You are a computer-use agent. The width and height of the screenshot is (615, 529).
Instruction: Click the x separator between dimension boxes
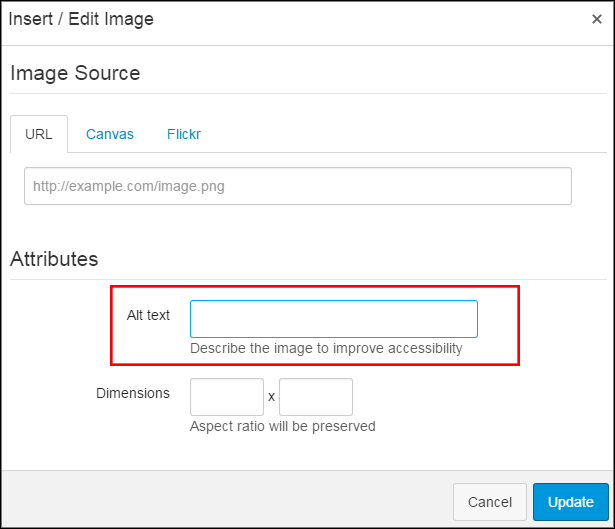point(271,397)
